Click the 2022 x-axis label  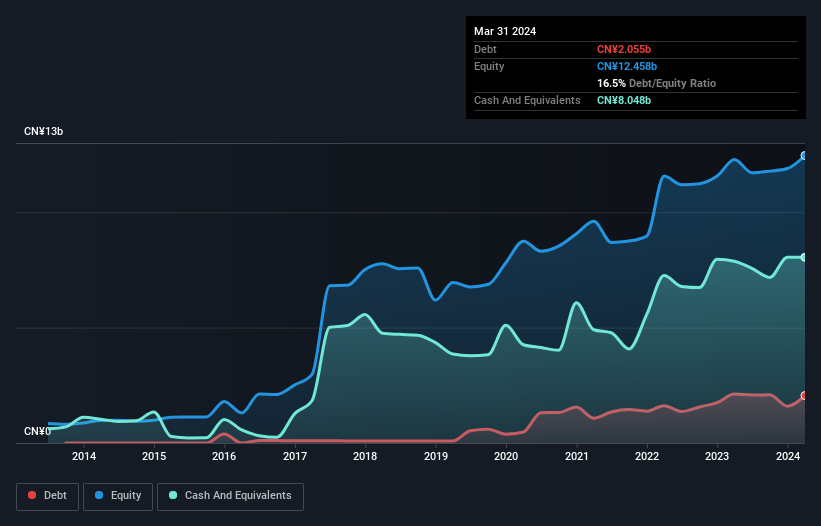[x=647, y=456]
